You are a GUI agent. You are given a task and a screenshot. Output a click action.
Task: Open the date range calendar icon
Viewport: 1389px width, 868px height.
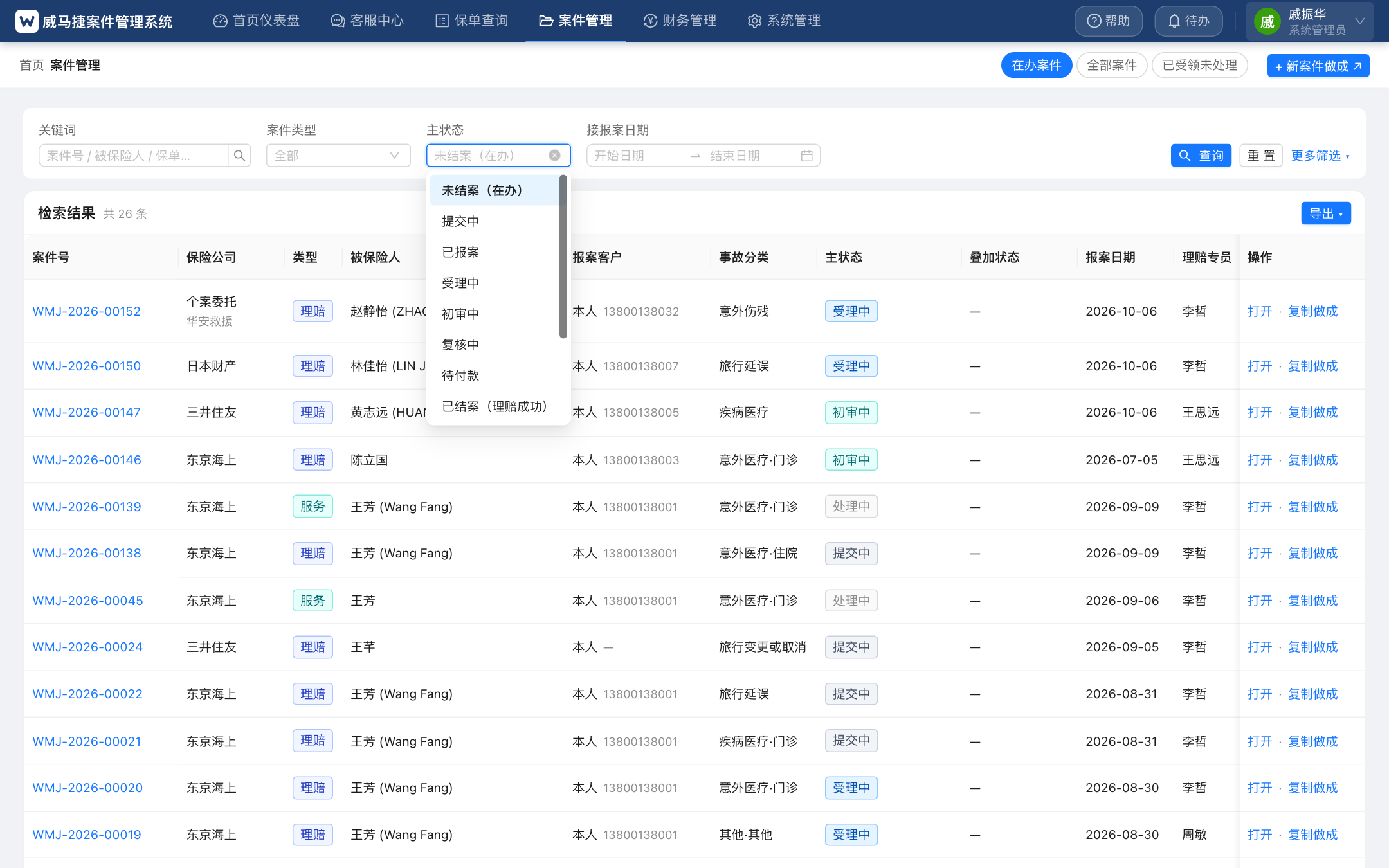(806, 156)
